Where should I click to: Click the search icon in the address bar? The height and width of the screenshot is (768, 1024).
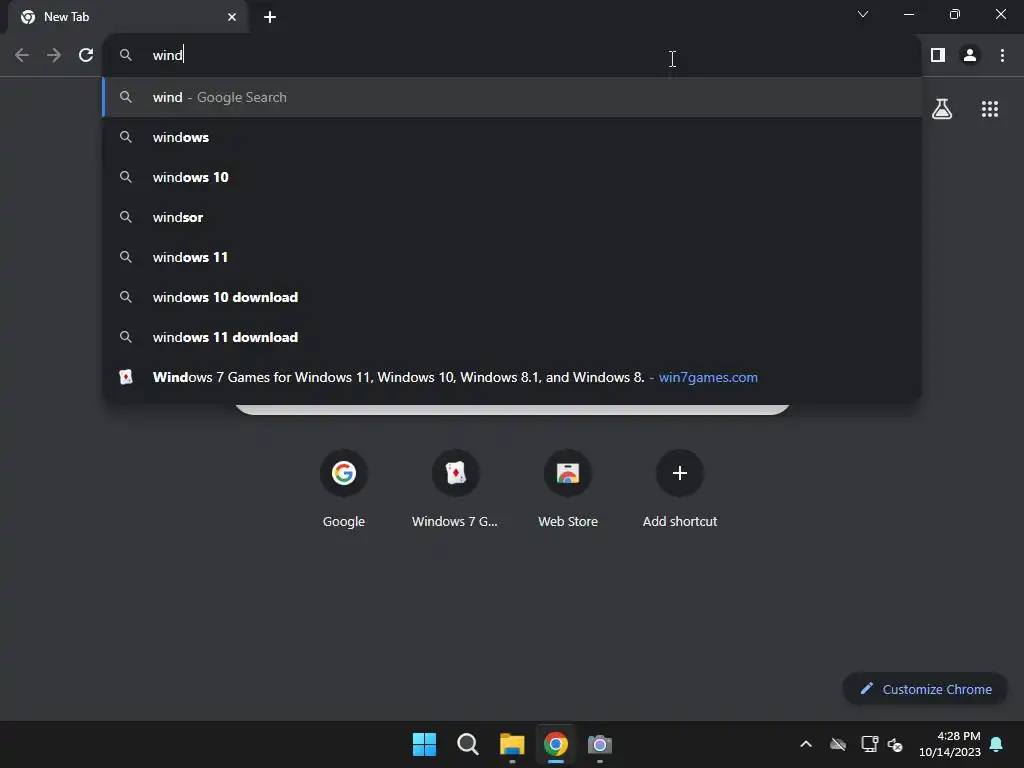pos(125,55)
